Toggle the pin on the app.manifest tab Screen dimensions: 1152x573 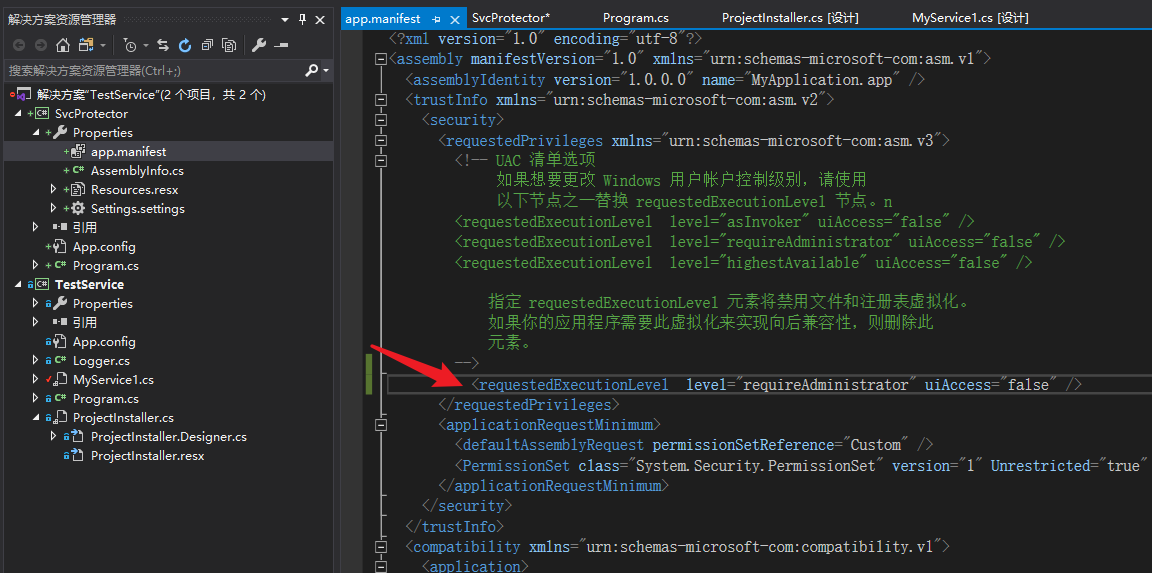436,19
